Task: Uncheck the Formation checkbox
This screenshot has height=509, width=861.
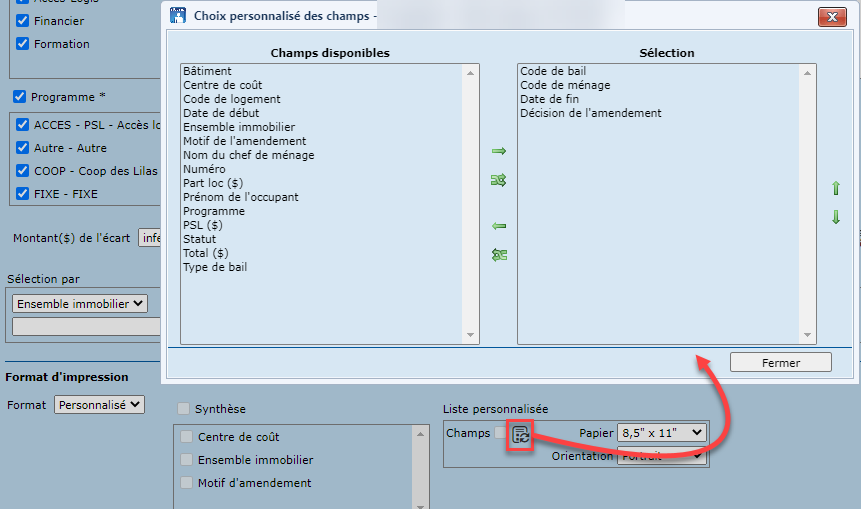Action: 22,44
